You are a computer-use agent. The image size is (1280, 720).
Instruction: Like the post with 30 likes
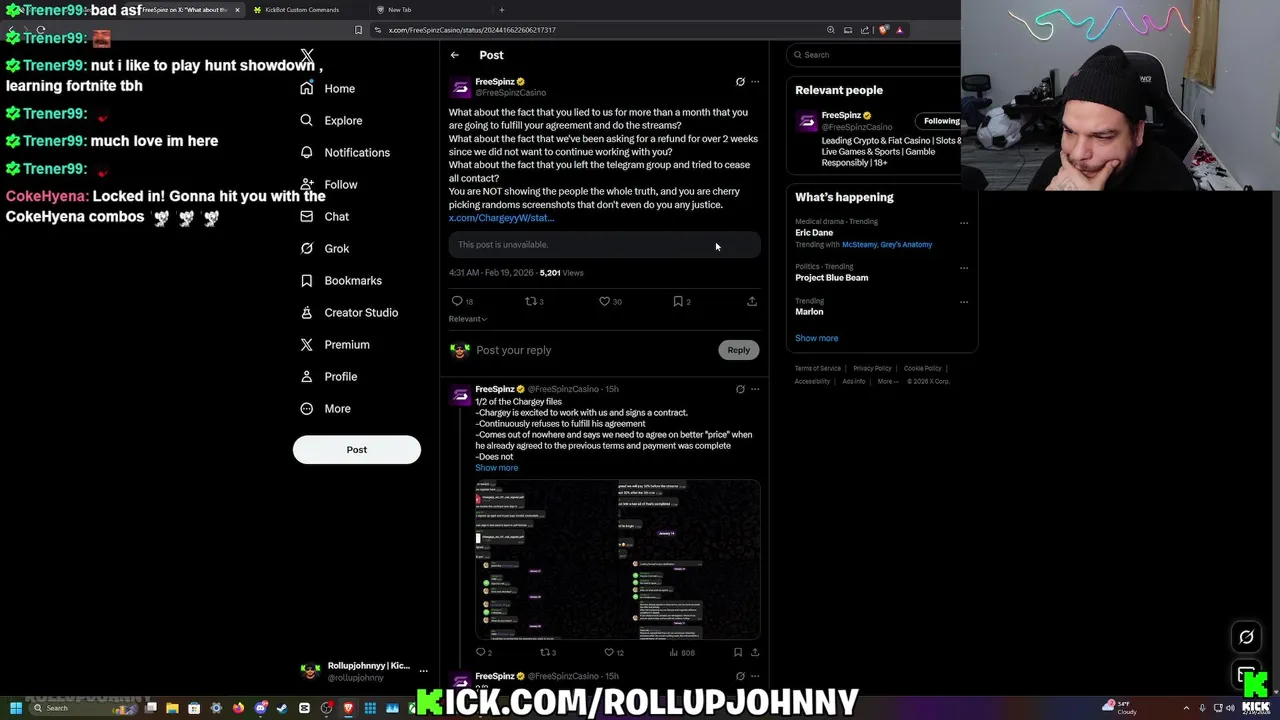pyautogui.click(x=604, y=301)
